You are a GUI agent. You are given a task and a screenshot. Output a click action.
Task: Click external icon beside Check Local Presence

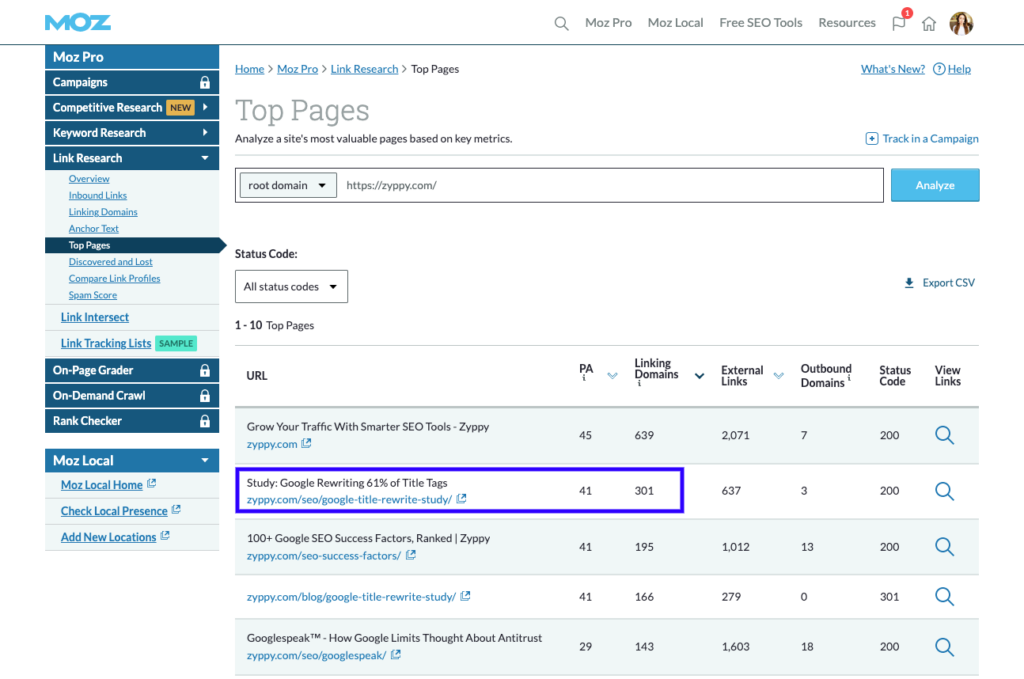tap(176, 510)
